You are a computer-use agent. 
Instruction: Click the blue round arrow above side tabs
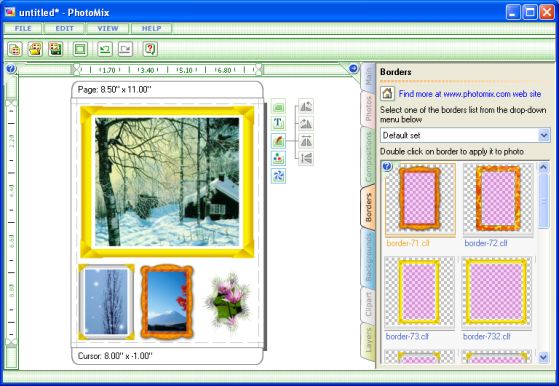(x=353, y=68)
